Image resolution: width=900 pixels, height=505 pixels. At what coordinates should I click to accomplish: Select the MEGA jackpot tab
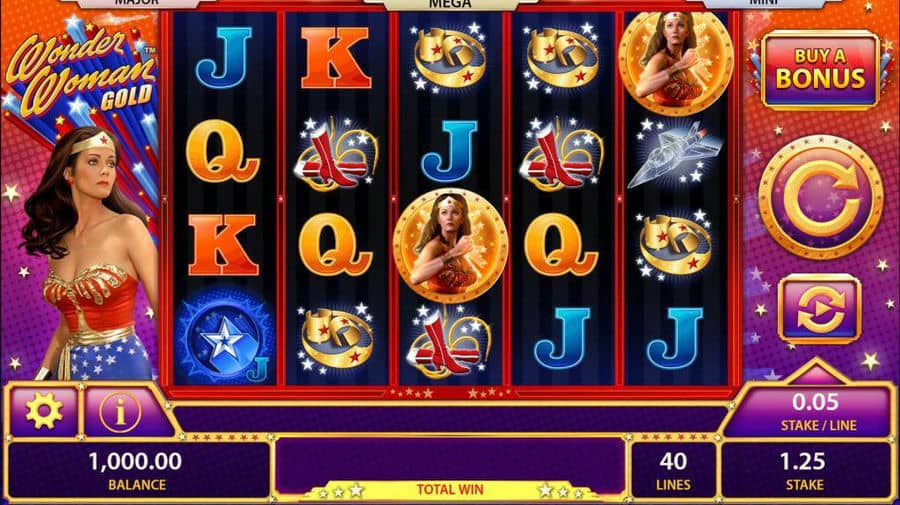(x=449, y=5)
